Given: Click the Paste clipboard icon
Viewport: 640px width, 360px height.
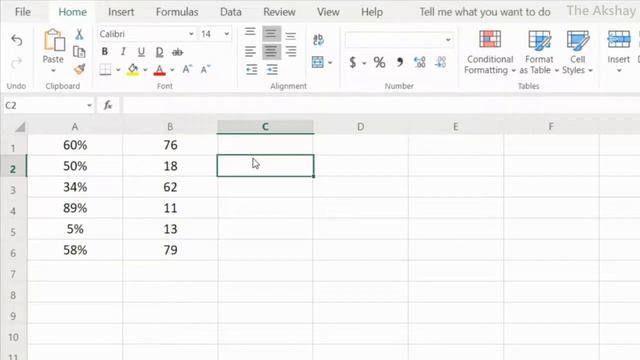Looking at the screenshot, I should click(x=53, y=41).
